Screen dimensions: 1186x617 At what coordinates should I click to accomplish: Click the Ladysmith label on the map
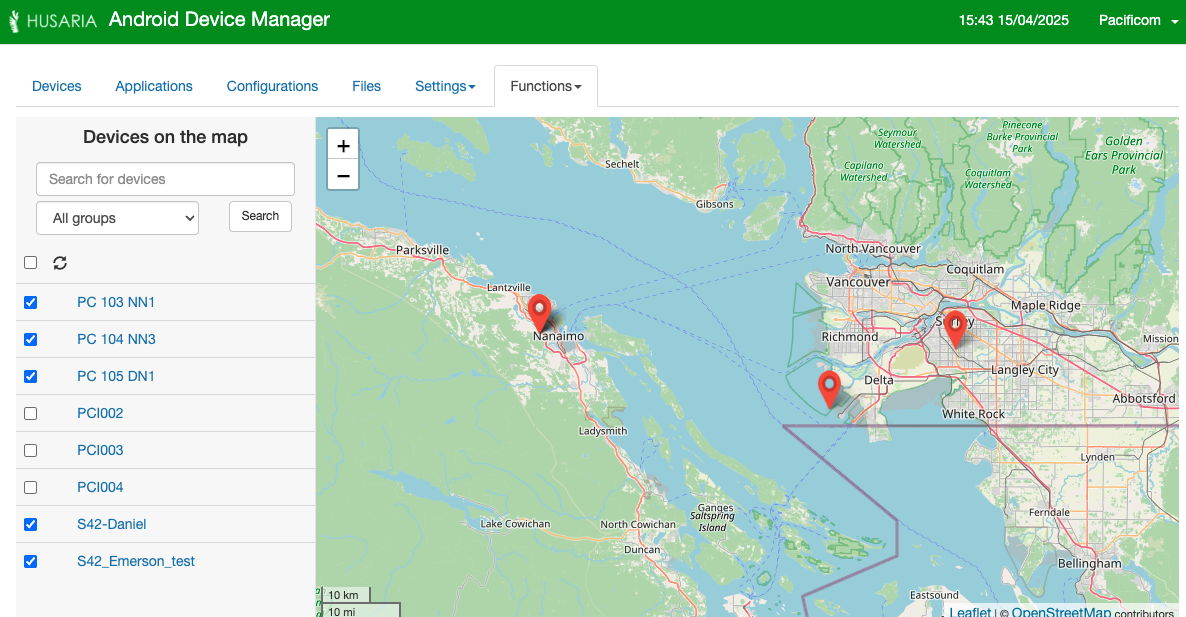pyautogui.click(x=603, y=431)
